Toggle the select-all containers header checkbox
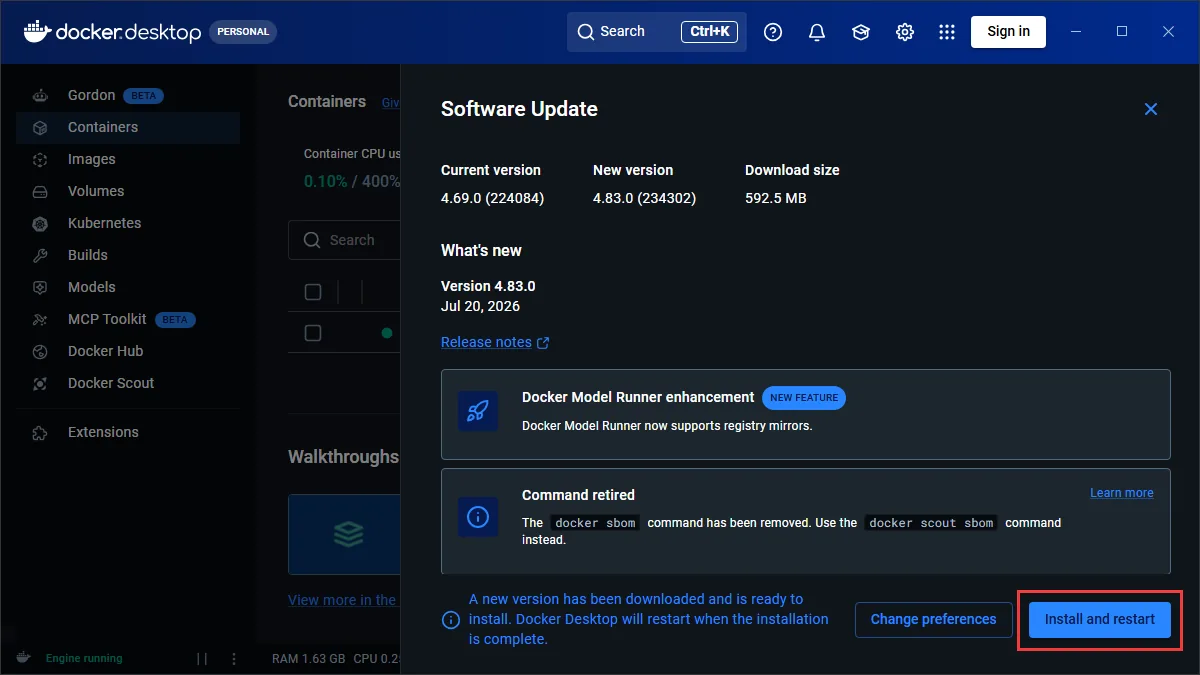Screen dimensions: 1200x675 [x=313, y=292]
